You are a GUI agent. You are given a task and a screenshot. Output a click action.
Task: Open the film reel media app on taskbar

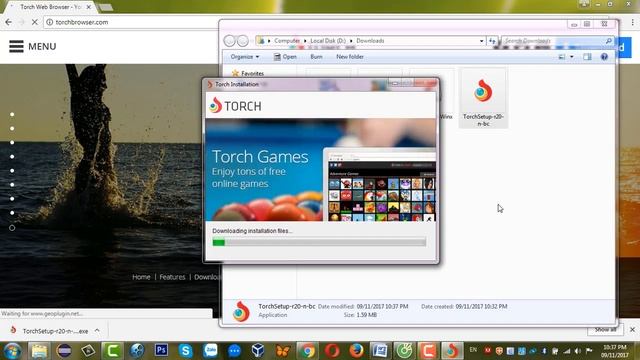coord(137,351)
